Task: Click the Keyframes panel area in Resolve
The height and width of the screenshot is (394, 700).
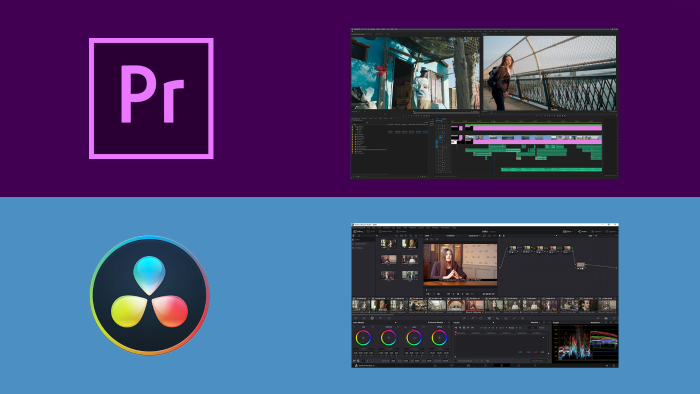Action: pyautogui.click(x=502, y=343)
